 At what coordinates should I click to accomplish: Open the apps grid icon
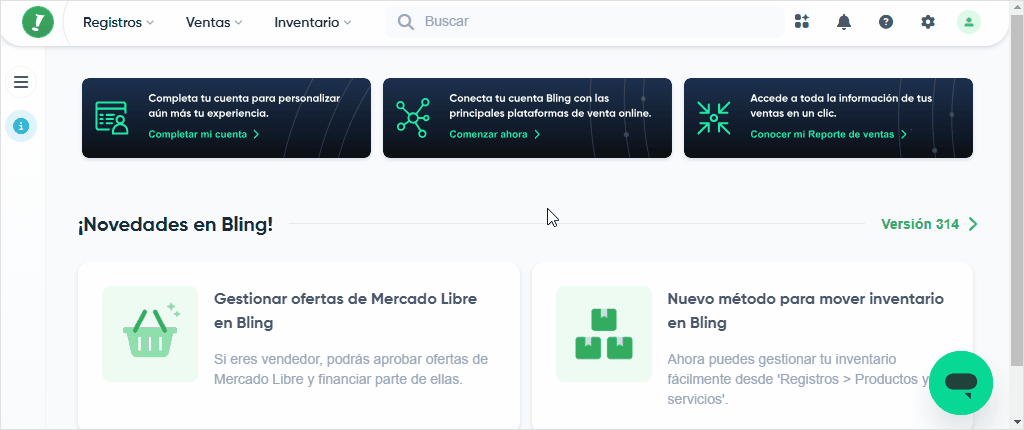click(801, 22)
